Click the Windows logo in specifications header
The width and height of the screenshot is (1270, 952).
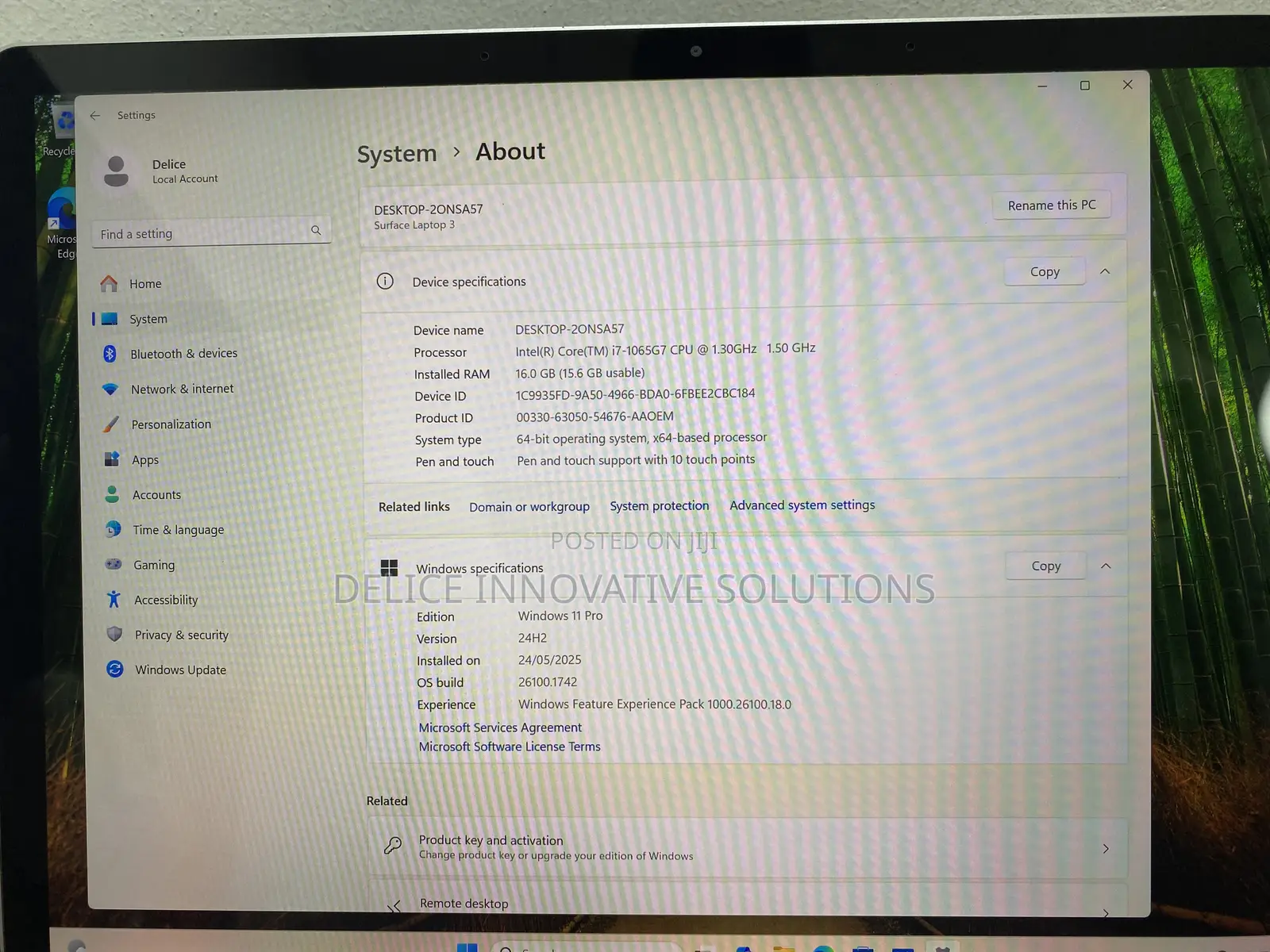tap(389, 568)
